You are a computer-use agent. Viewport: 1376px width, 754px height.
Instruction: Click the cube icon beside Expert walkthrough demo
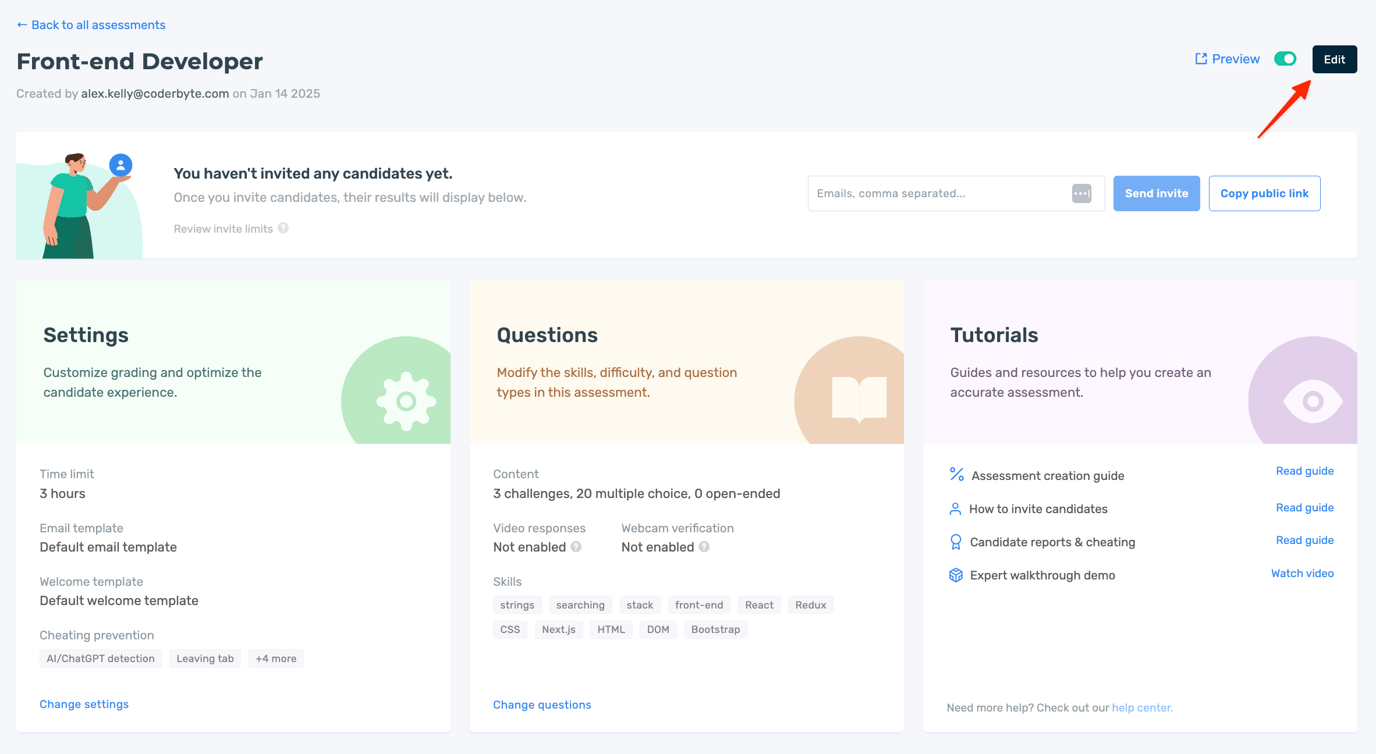(x=956, y=574)
